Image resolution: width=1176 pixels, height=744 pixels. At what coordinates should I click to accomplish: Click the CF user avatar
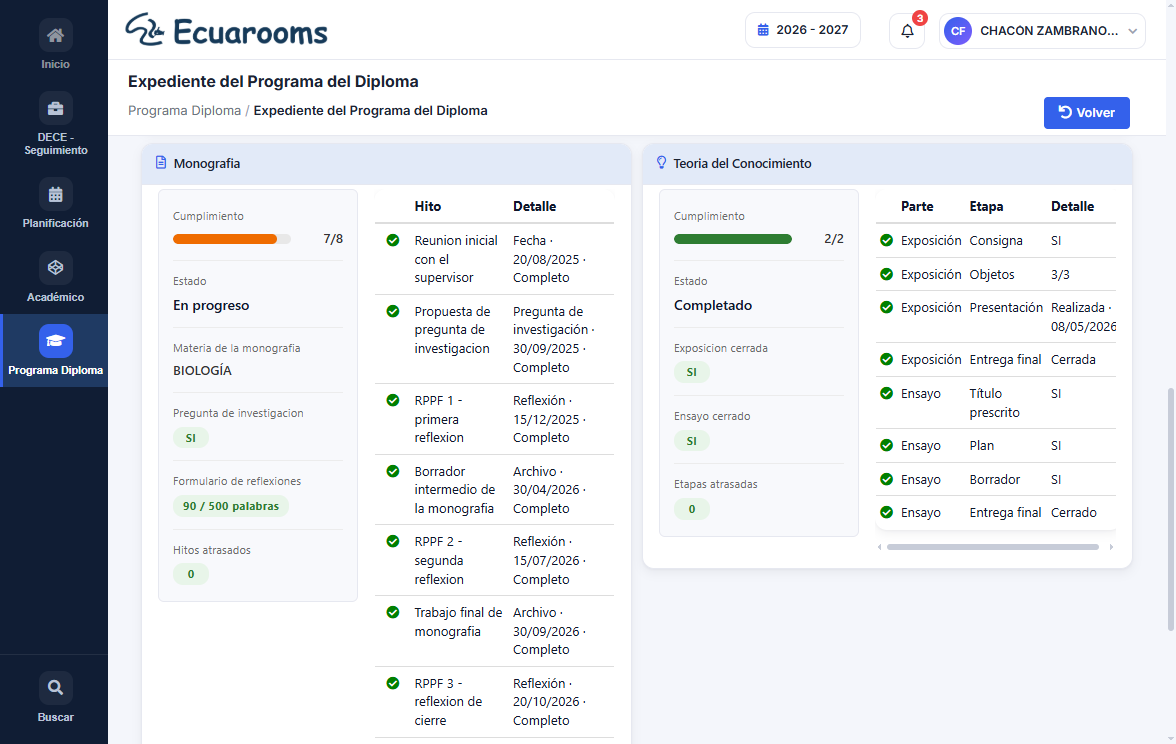coord(958,31)
